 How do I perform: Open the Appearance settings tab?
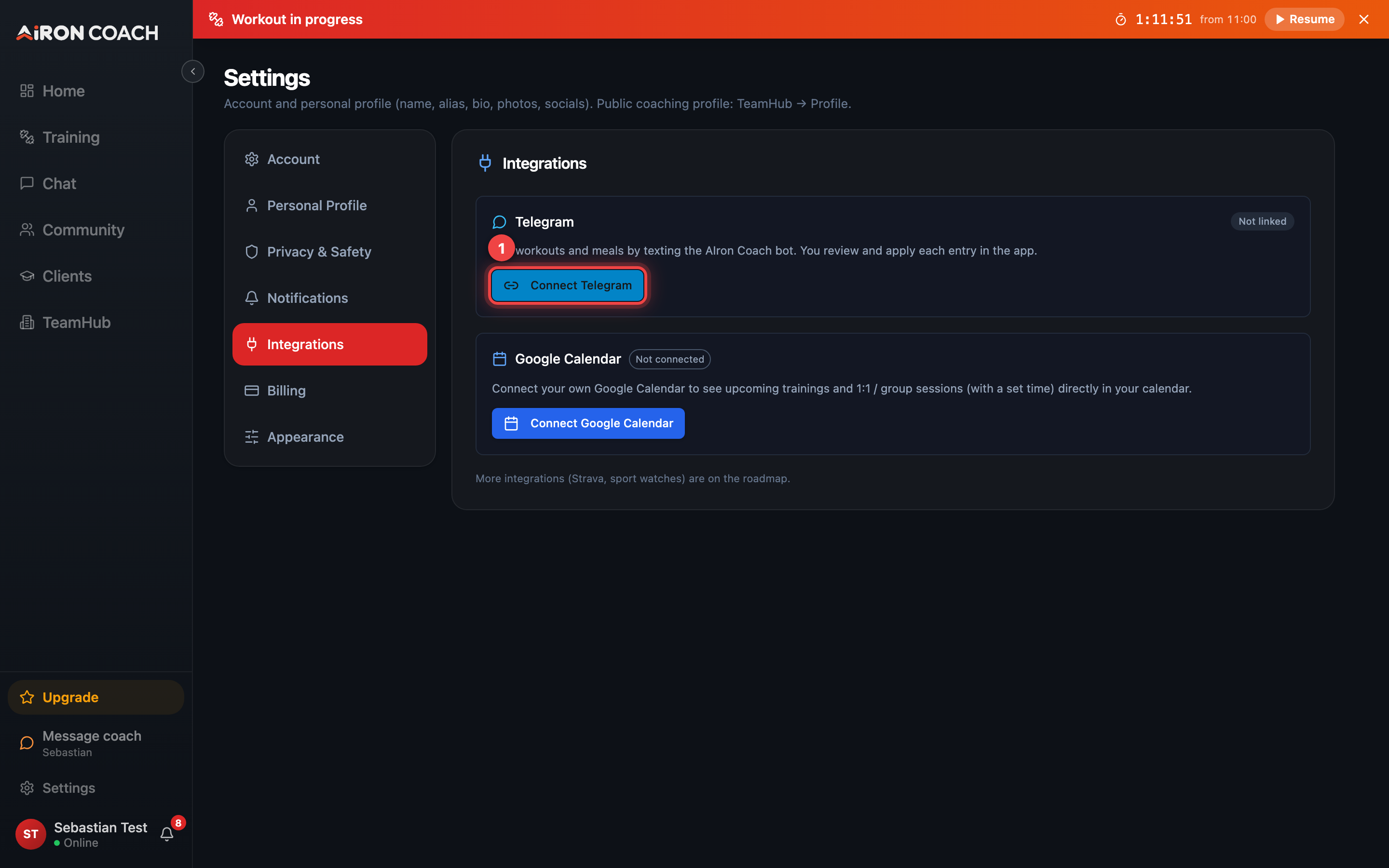pos(329,437)
